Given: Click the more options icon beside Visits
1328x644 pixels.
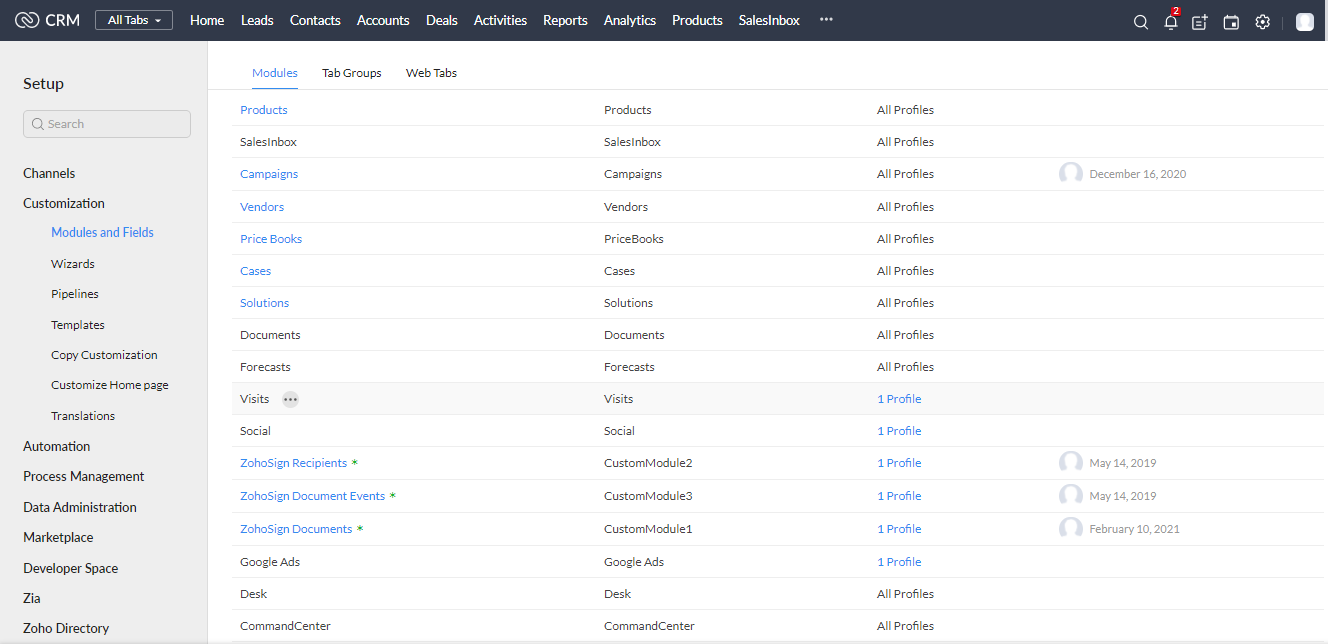Looking at the screenshot, I should click(x=290, y=399).
